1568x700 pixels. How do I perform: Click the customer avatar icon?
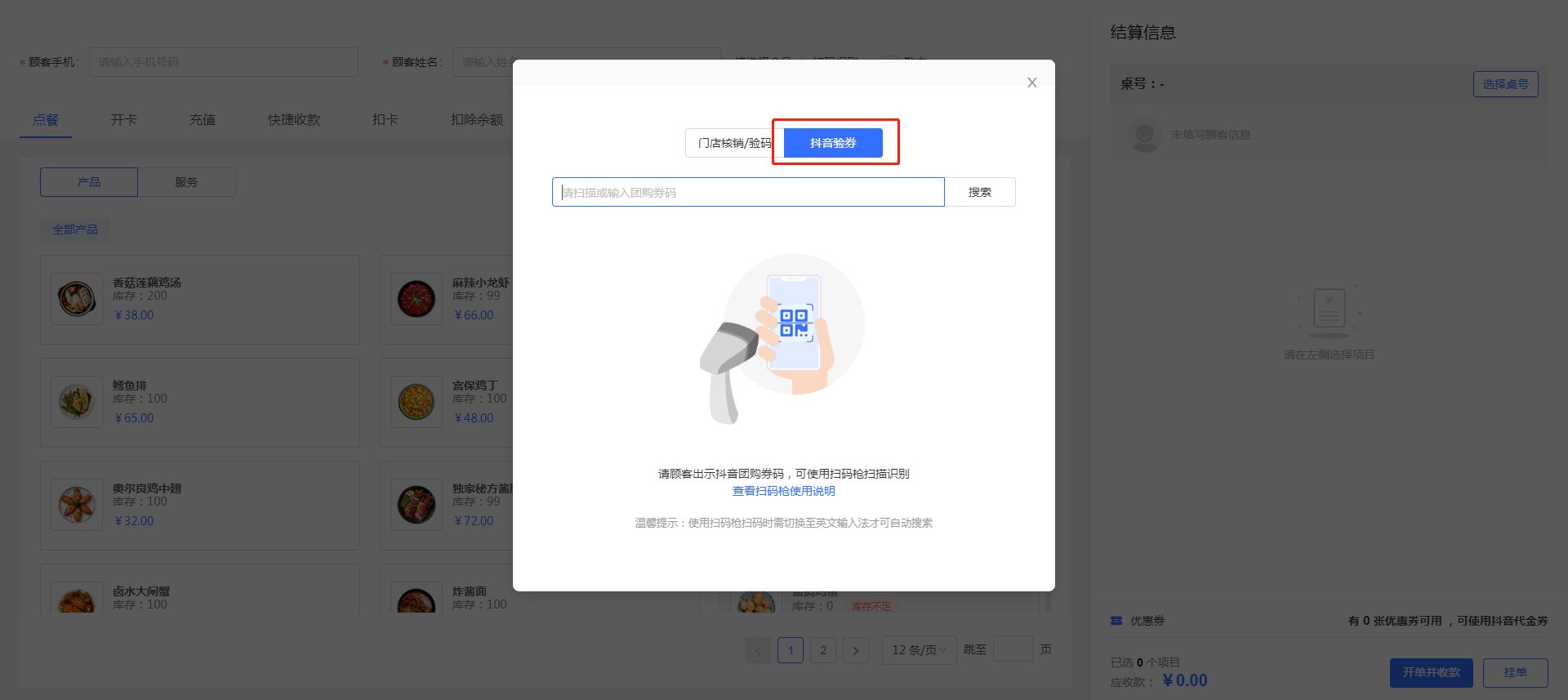point(1145,135)
